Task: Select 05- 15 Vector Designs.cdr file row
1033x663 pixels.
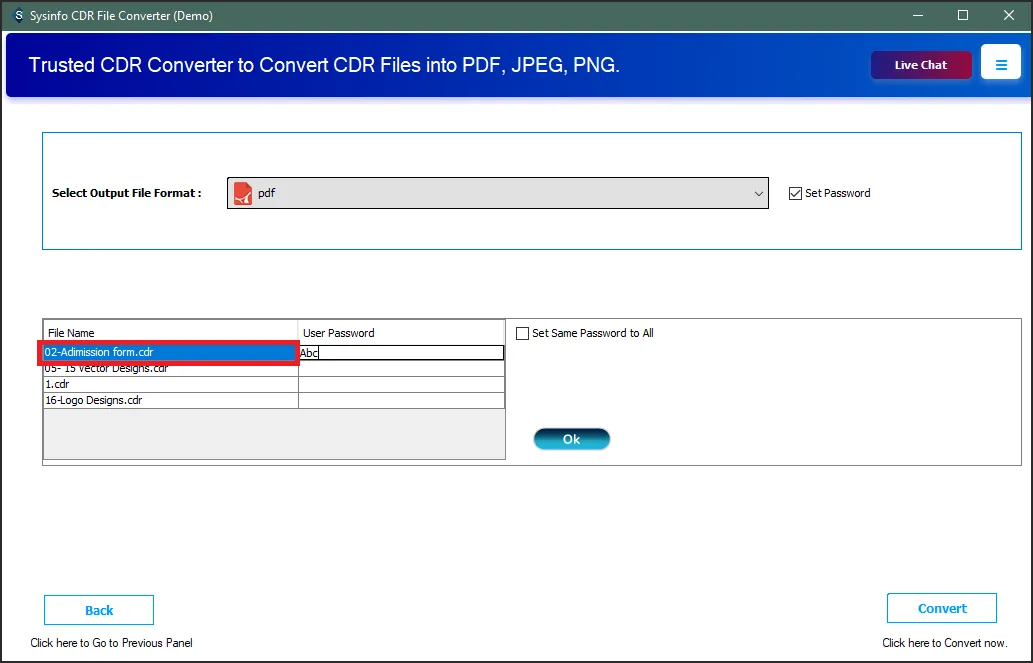Action: click(x=171, y=368)
